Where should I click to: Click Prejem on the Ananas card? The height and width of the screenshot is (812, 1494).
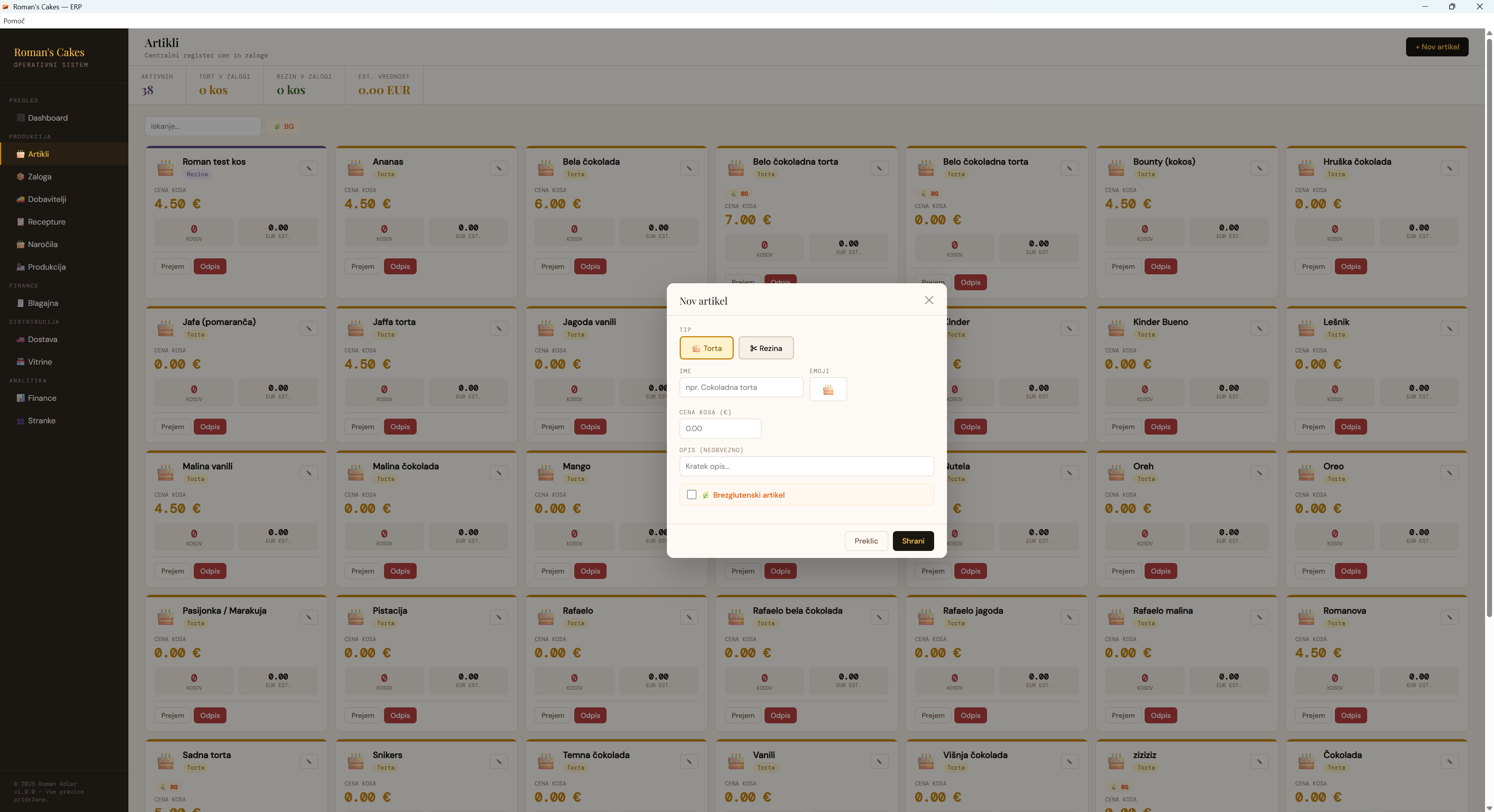pyautogui.click(x=363, y=267)
